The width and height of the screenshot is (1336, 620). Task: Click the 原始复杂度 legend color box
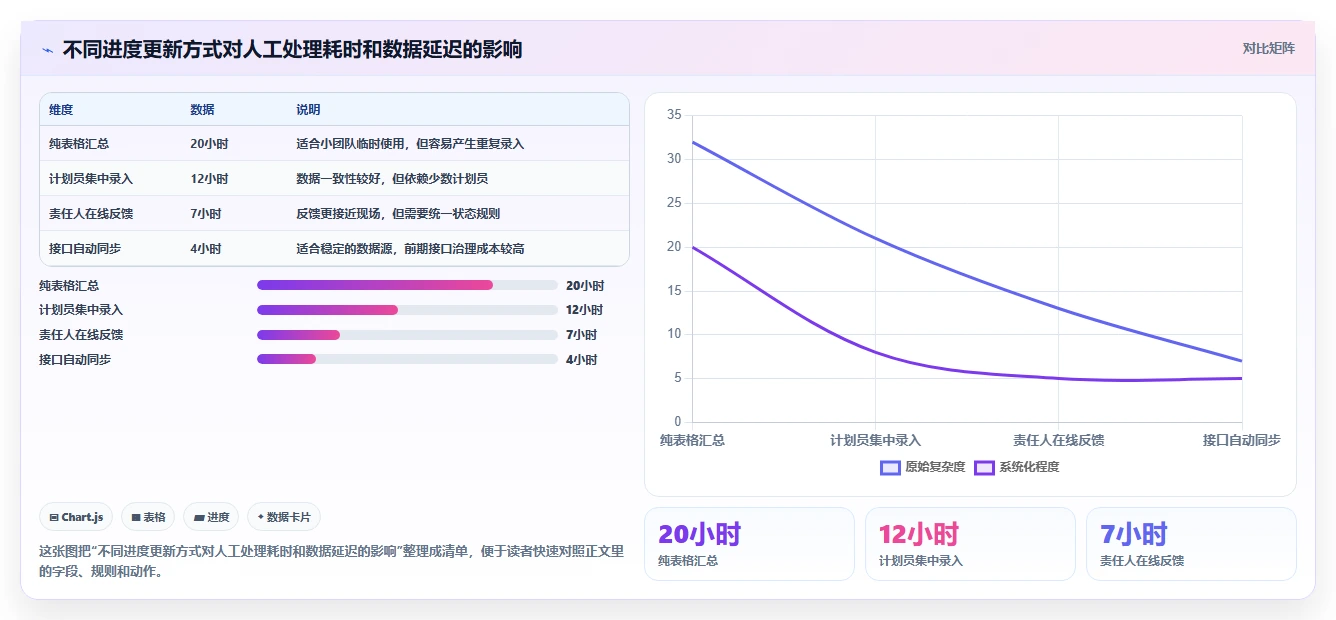click(891, 467)
